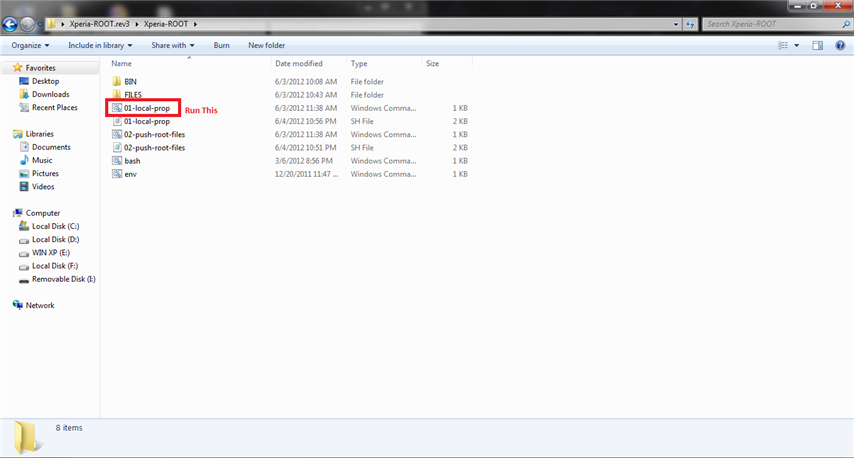Image resolution: width=854 pixels, height=458 pixels.
Task: Open Removable Disk (I:)
Action: pyautogui.click(x=63, y=279)
